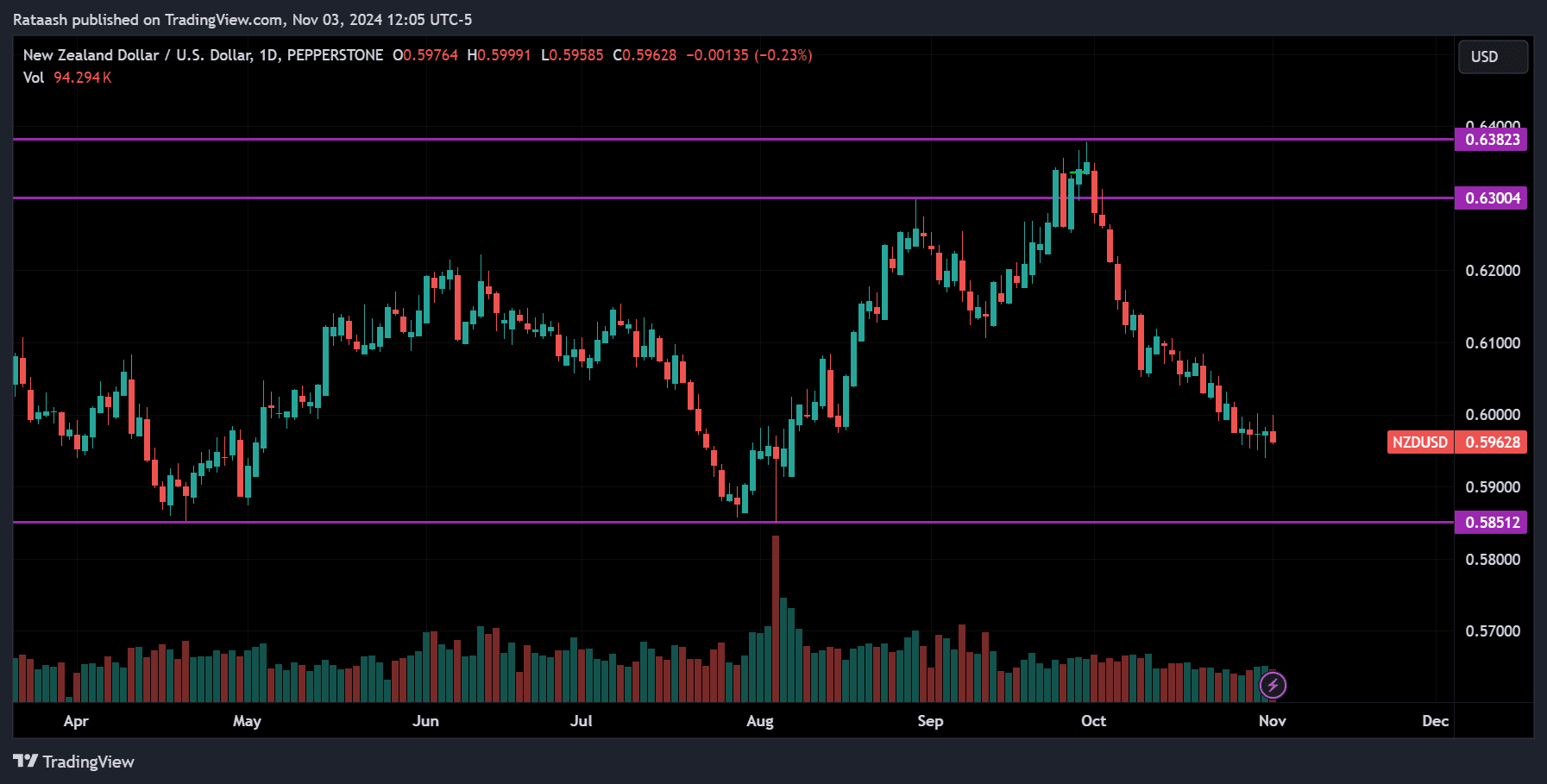This screenshot has height=784, width=1547.
Task: Click the published-by Rataash header text
Action: click(242, 20)
